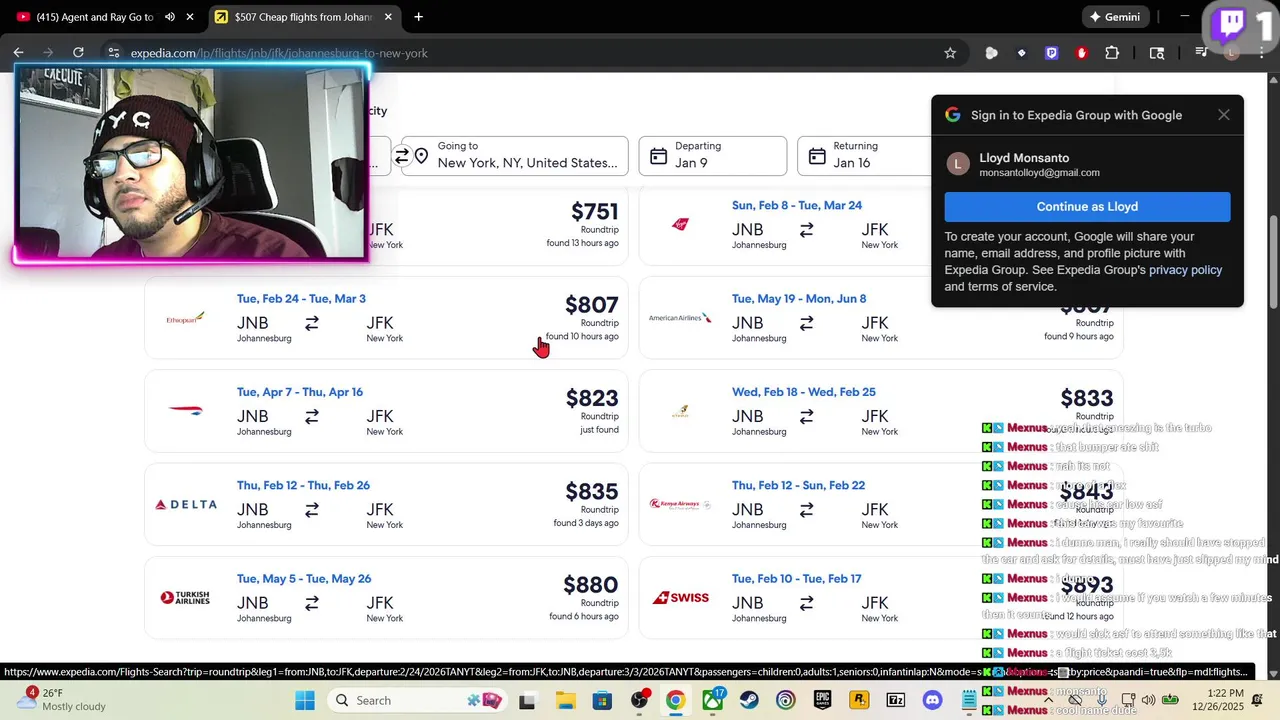Open the red hand blocker extension
The height and width of the screenshot is (720, 1280).
pyautogui.click(x=1081, y=53)
